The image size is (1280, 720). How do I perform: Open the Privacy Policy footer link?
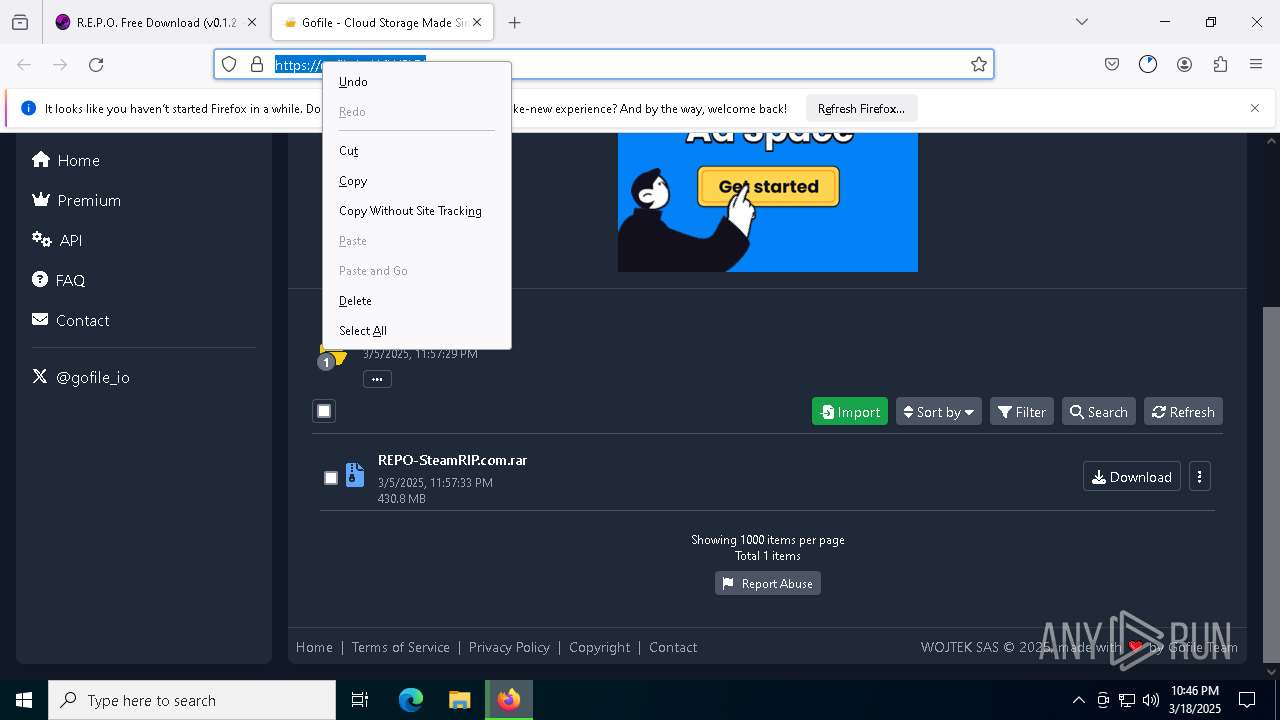point(509,647)
